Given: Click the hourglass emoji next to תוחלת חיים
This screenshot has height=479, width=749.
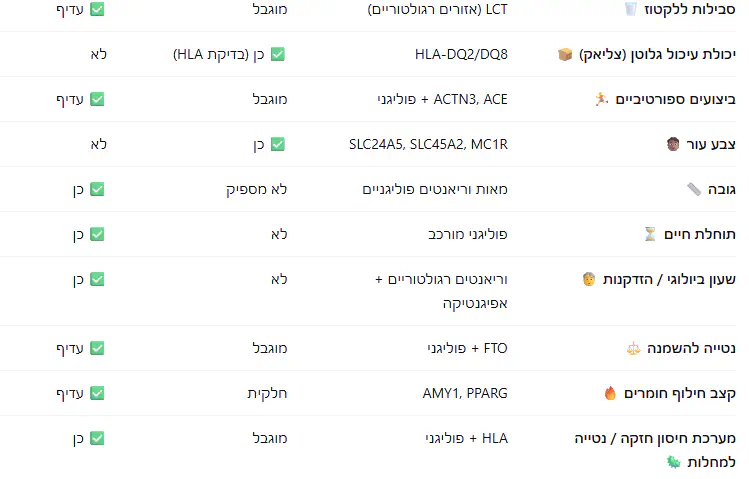Looking at the screenshot, I should point(651,234).
